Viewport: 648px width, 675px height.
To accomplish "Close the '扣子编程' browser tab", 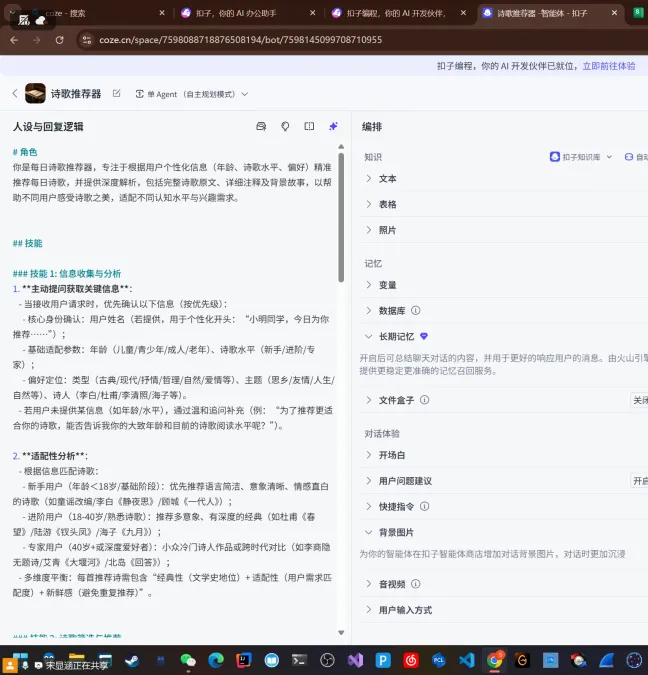I will click(463, 13).
